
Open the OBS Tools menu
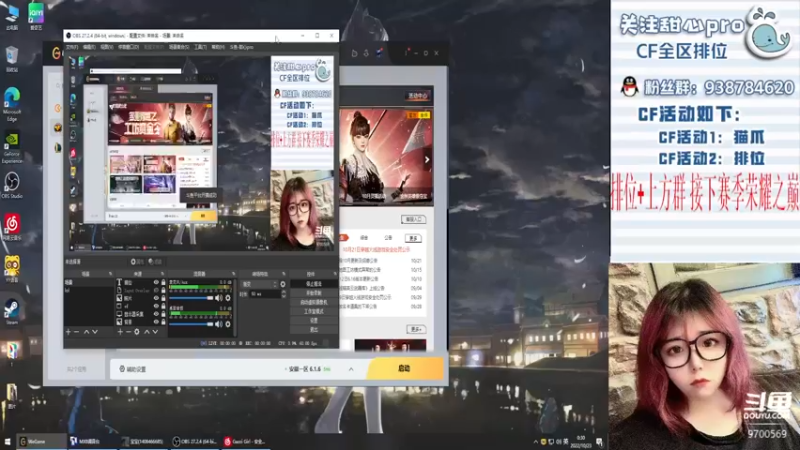point(201,47)
